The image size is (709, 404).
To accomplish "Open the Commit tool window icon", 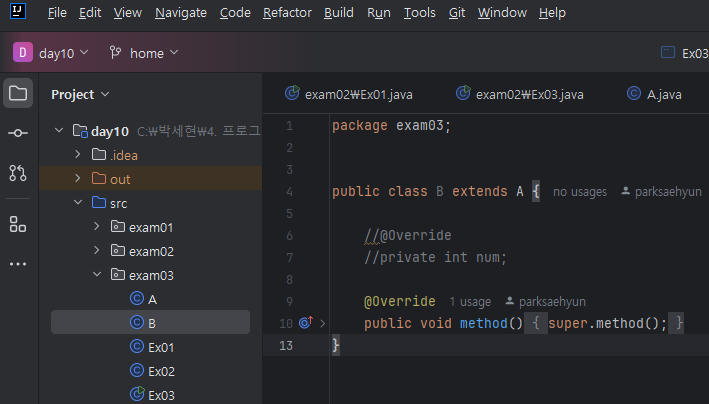I will point(18,133).
